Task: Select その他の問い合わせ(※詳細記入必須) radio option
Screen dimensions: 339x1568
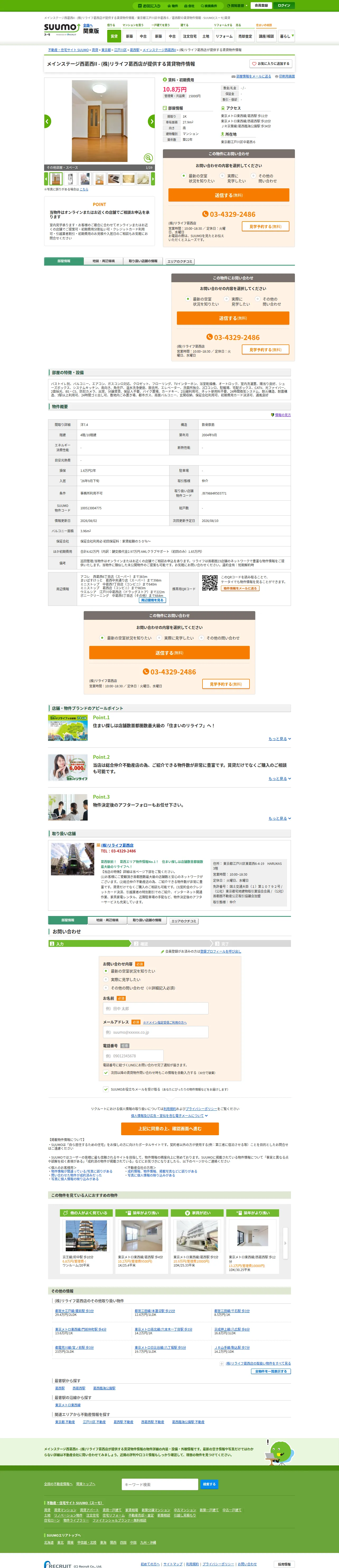Action: click(106, 988)
